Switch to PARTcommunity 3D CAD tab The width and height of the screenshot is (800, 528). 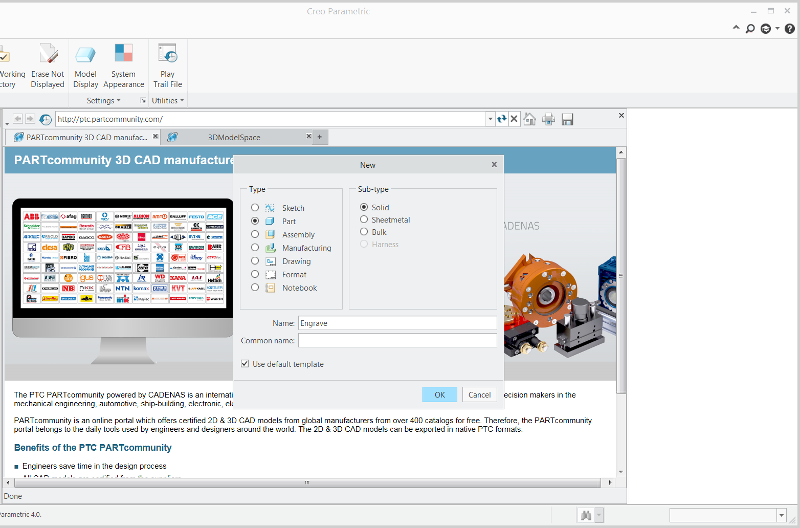point(81,137)
